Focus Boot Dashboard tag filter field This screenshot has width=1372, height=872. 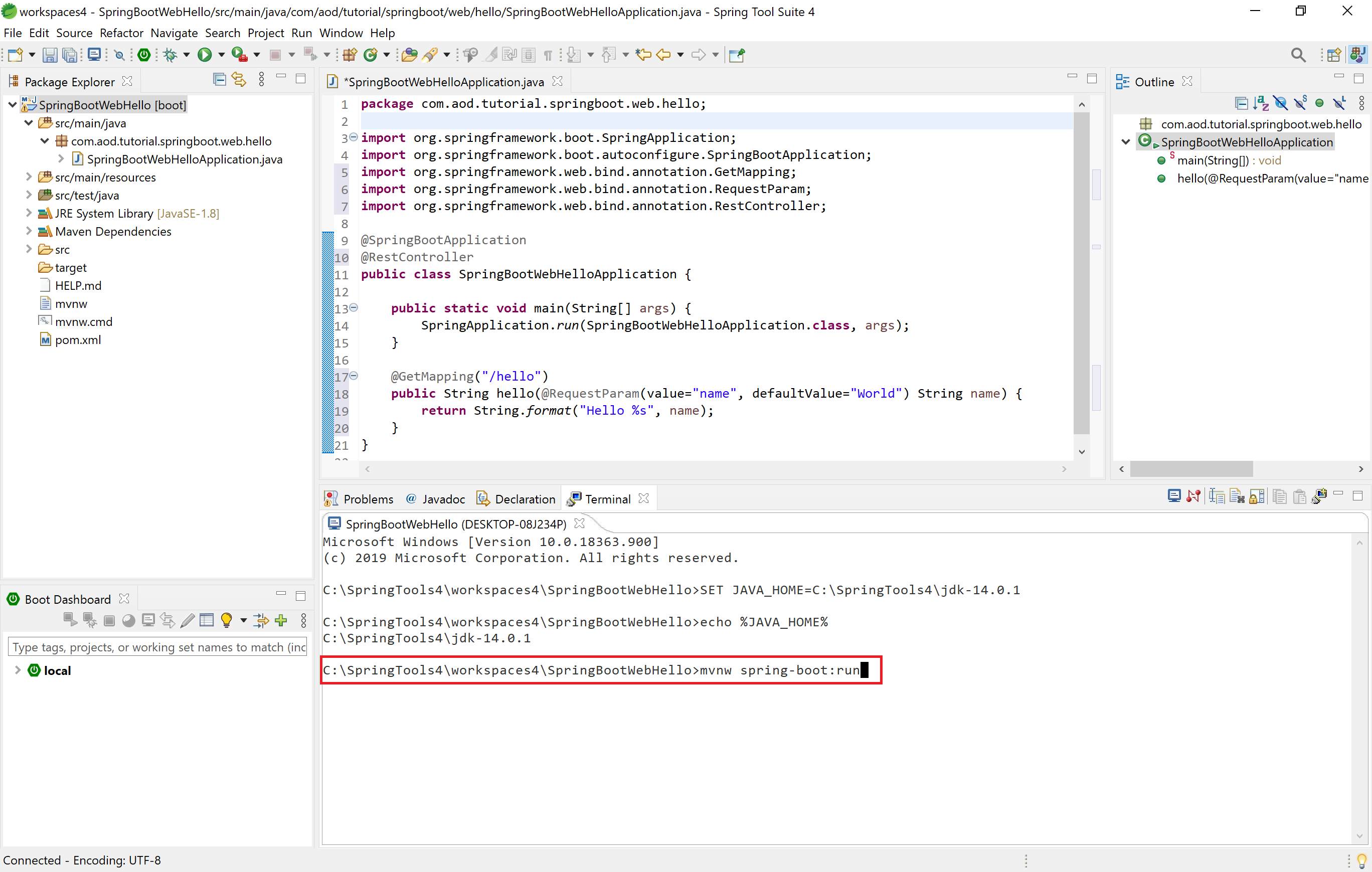click(158, 647)
